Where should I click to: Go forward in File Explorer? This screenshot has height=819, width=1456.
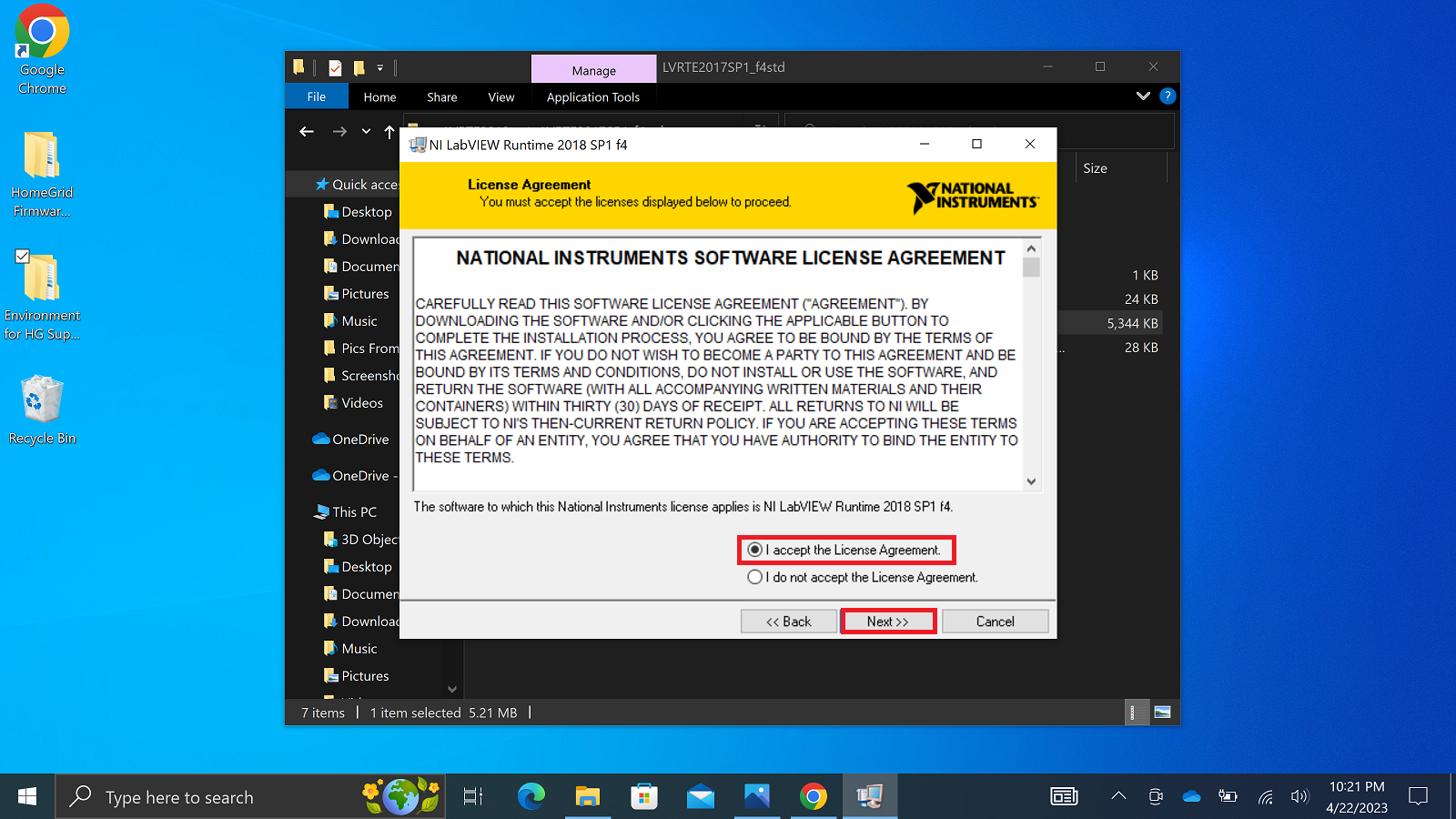pyautogui.click(x=339, y=132)
